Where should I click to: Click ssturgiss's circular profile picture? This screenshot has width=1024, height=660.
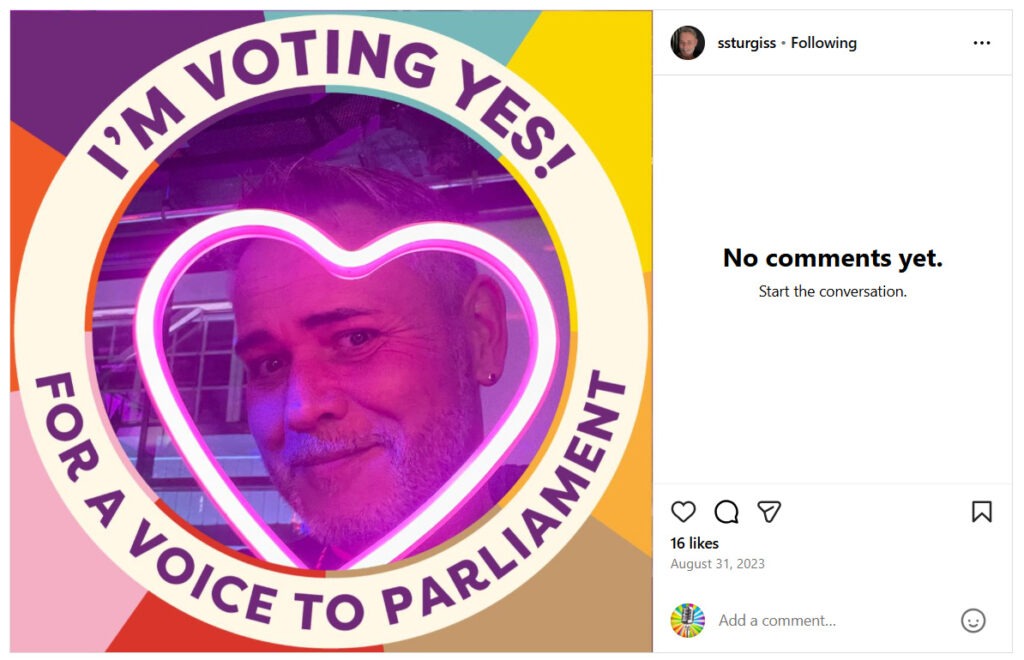point(688,41)
